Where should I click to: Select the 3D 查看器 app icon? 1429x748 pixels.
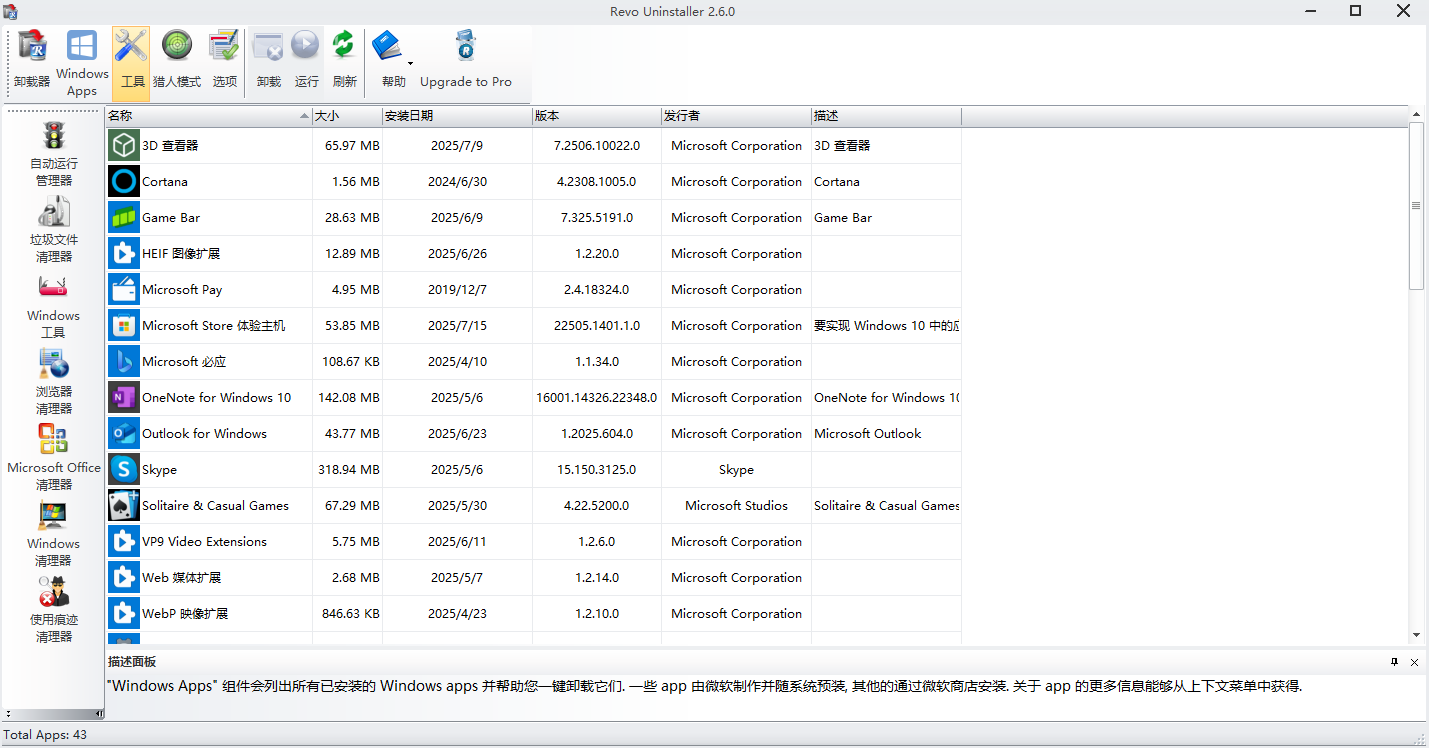pos(124,146)
